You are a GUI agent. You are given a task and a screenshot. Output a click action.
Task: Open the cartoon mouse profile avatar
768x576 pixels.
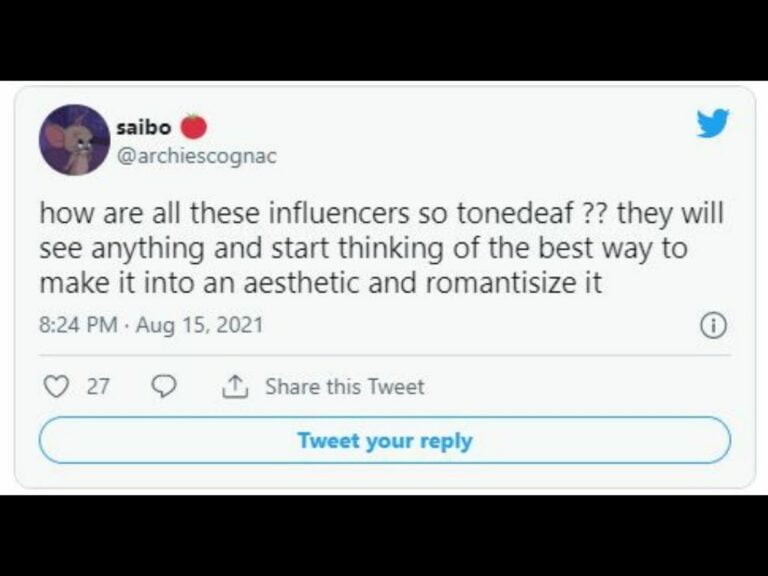[x=74, y=140]
